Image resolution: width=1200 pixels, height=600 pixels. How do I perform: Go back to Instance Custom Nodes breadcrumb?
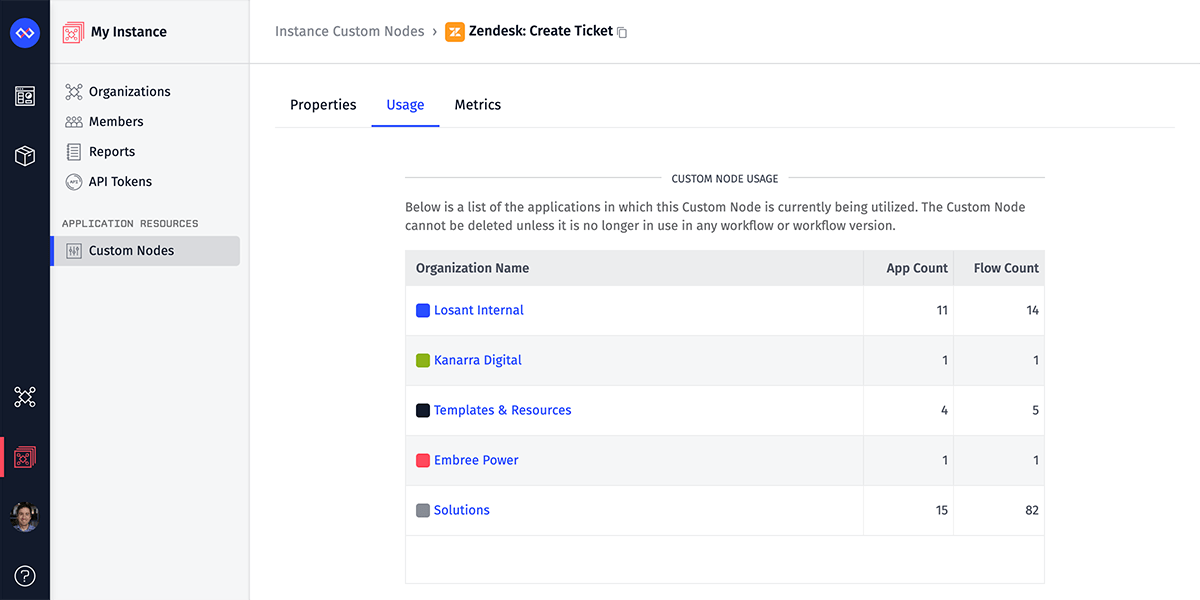coord(350,32)
